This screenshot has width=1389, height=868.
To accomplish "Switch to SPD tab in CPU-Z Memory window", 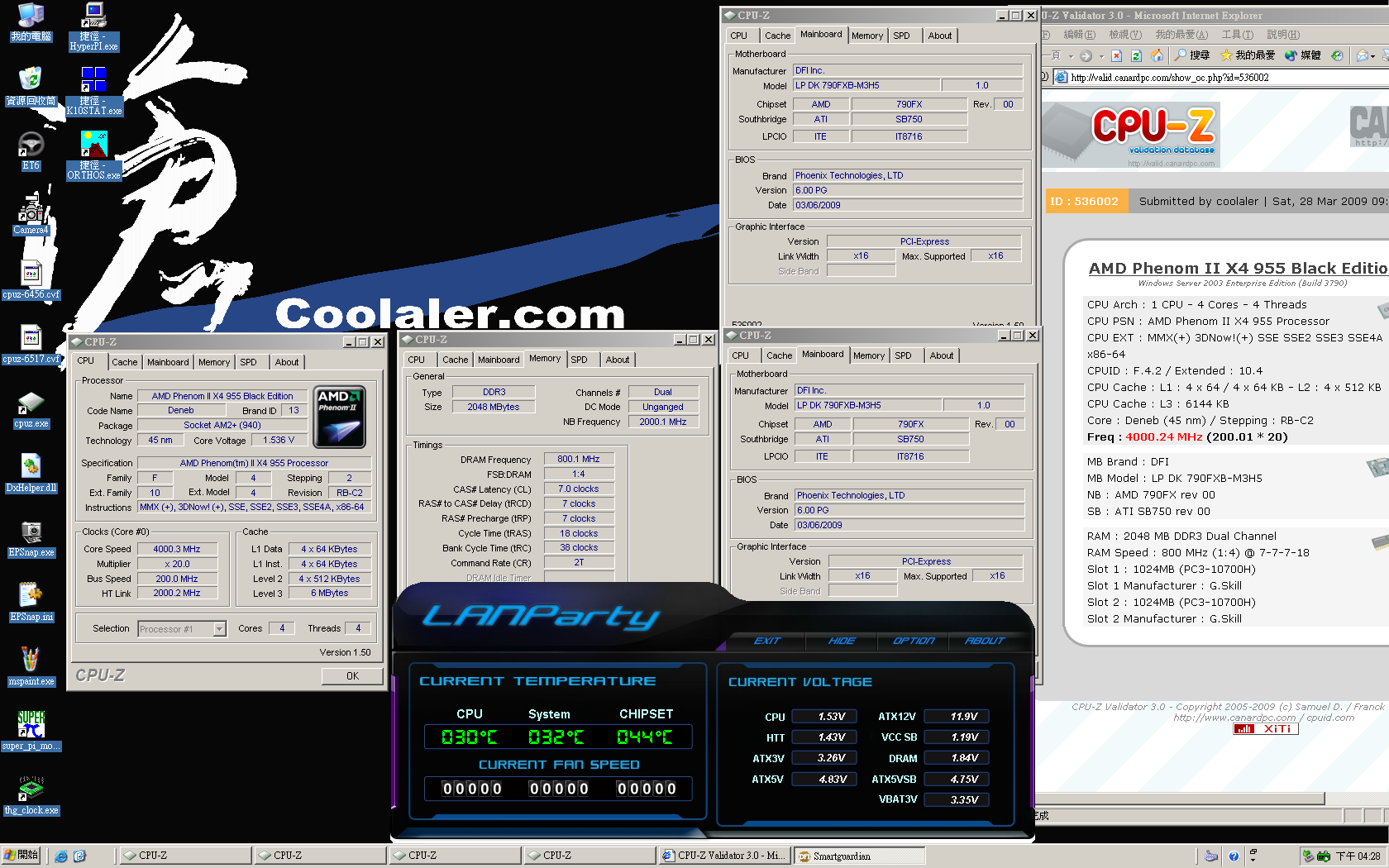I will point(579,360).
